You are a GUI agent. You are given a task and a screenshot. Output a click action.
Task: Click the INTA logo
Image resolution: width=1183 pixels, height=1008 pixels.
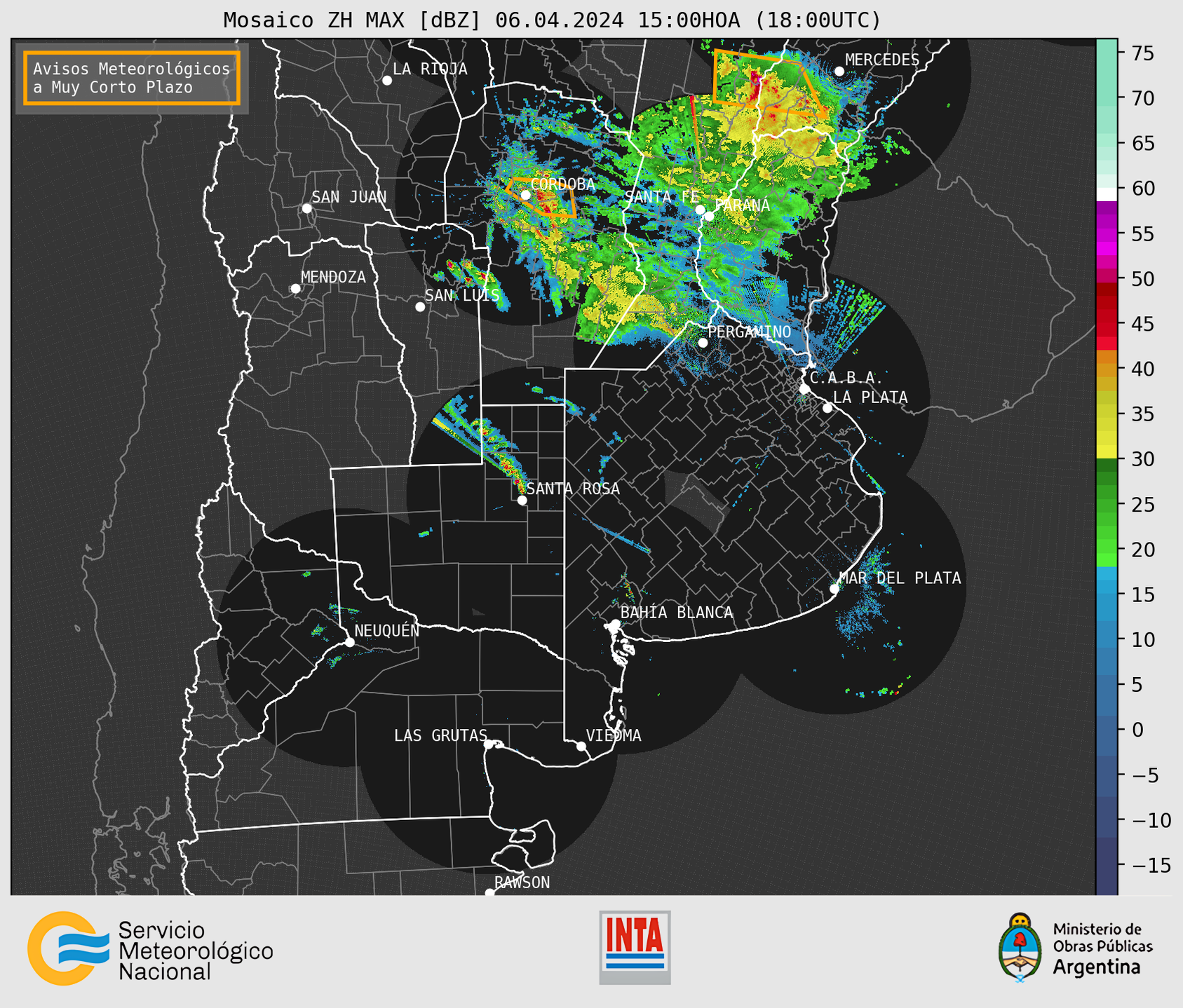pyautogui.click(x=635, y=948)
